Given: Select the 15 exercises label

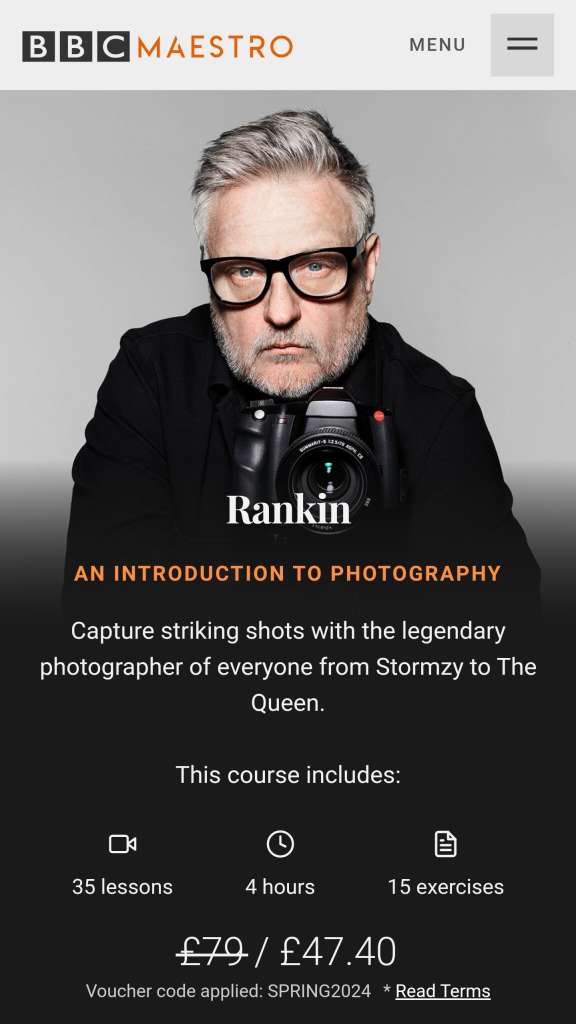Looking at the screenshot, I should (445, 887).
